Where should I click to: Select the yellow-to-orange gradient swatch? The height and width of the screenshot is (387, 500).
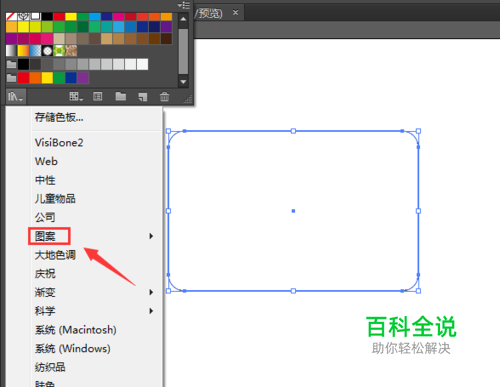[23, 51]
